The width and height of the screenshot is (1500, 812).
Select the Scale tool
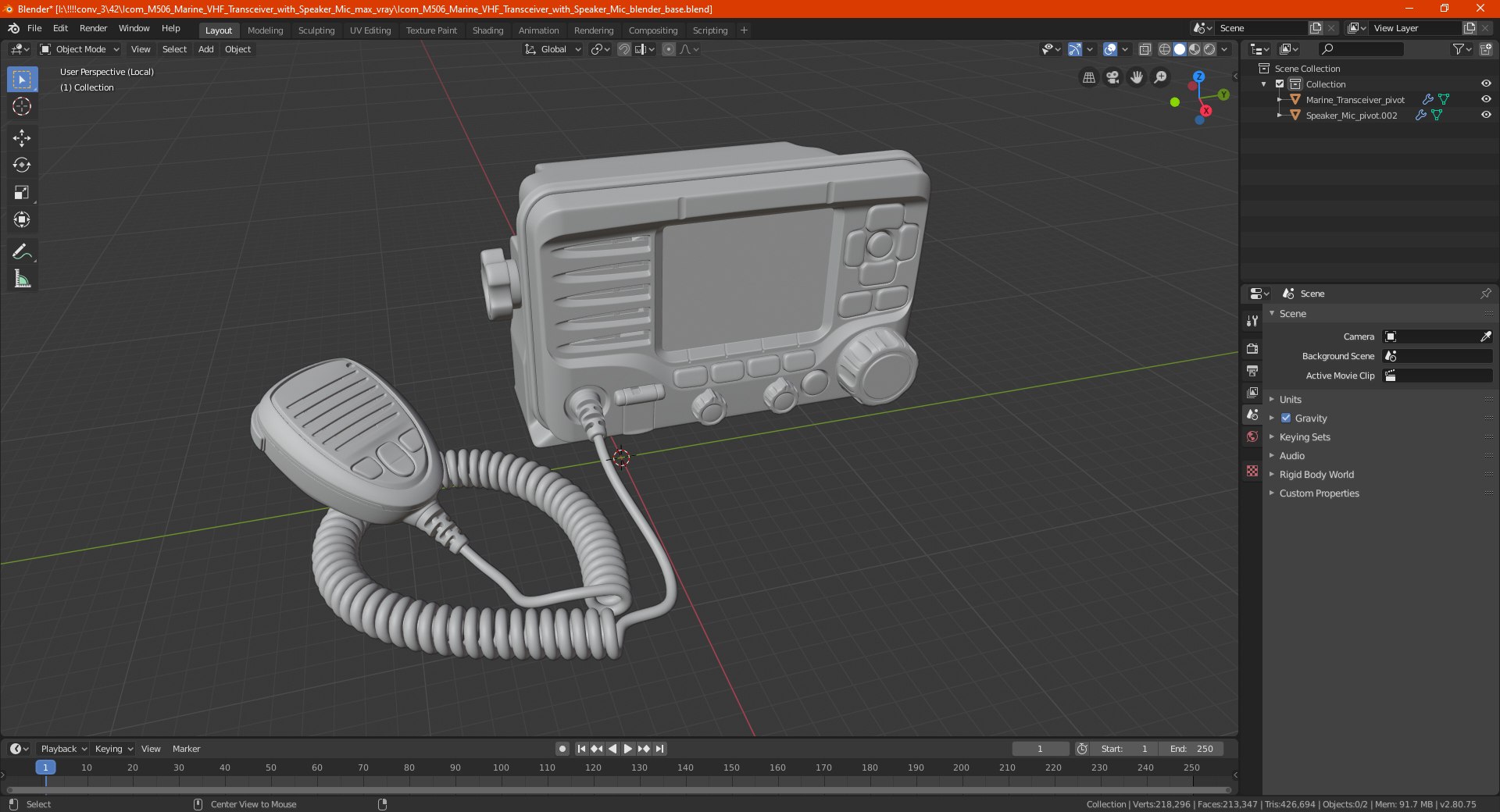pos(22,193)
